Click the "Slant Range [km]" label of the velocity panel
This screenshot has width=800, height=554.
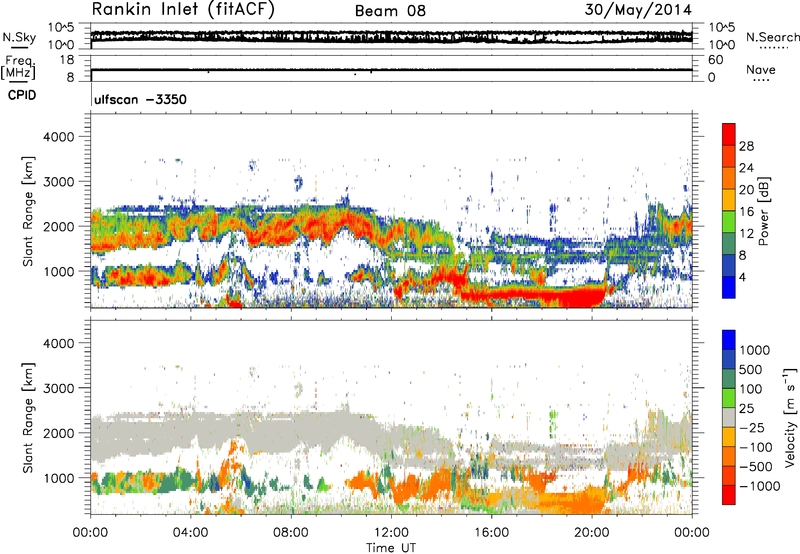tap(28, 417)
